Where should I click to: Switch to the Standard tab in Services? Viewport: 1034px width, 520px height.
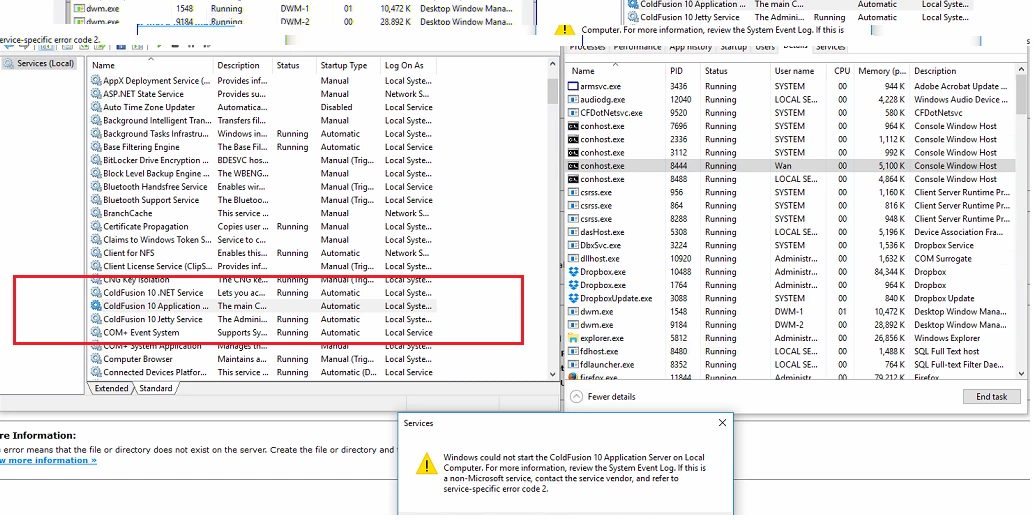pos(156,388)
